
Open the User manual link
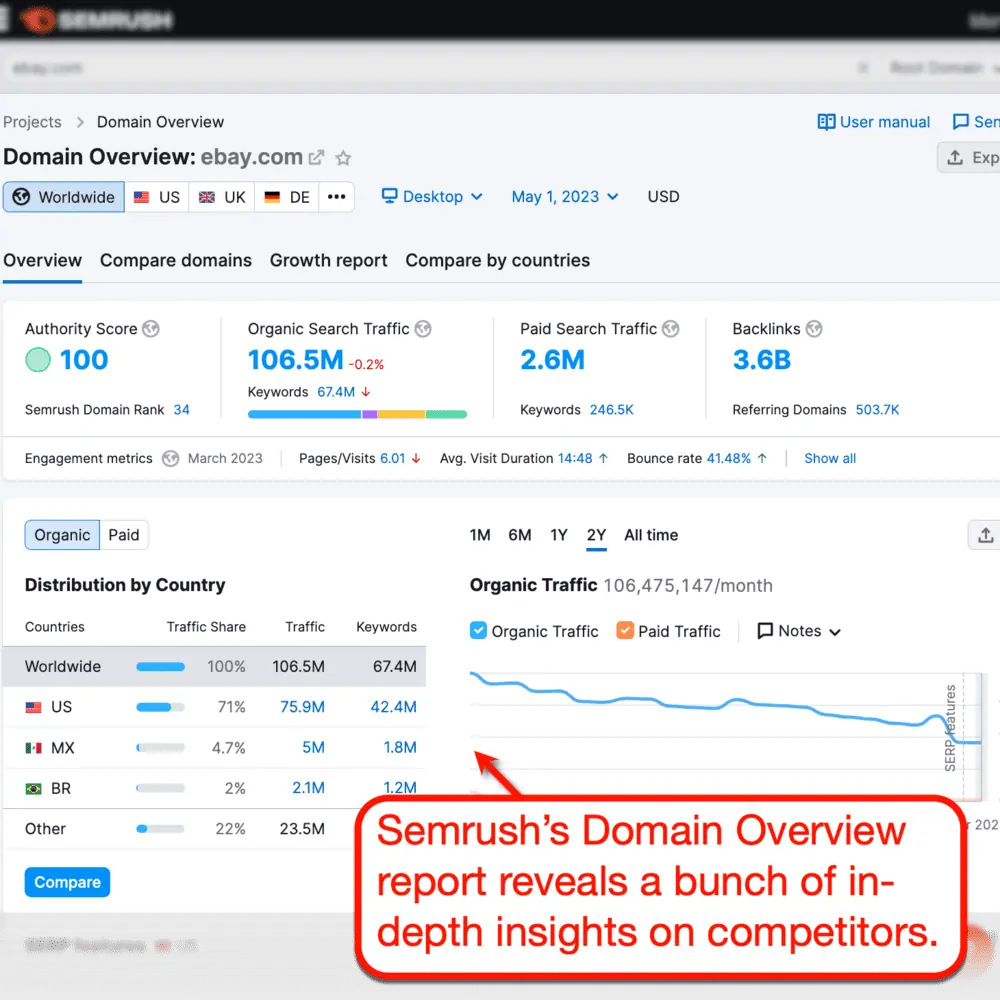point(874,122)
